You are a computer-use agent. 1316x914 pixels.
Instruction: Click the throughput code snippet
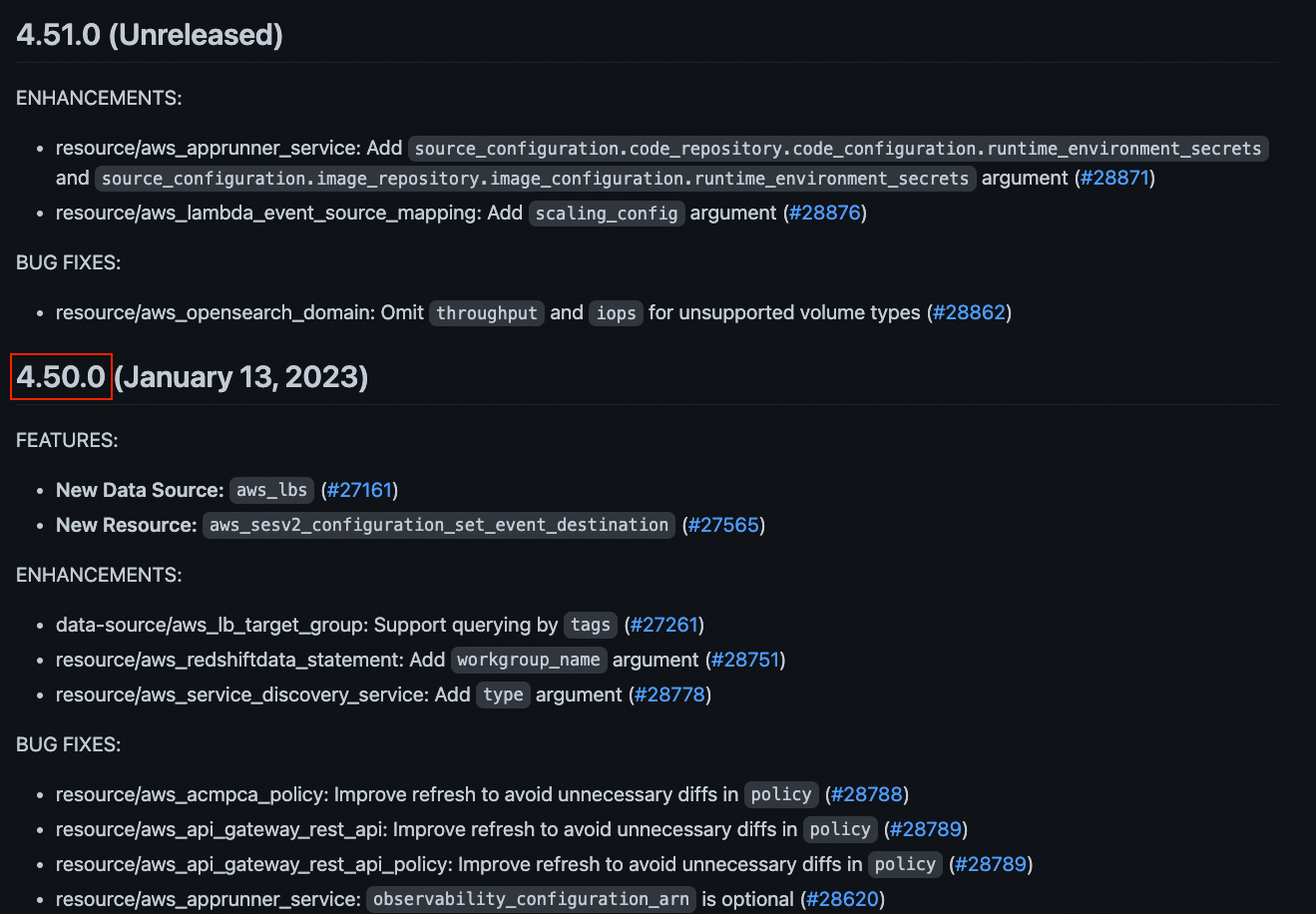487,313
